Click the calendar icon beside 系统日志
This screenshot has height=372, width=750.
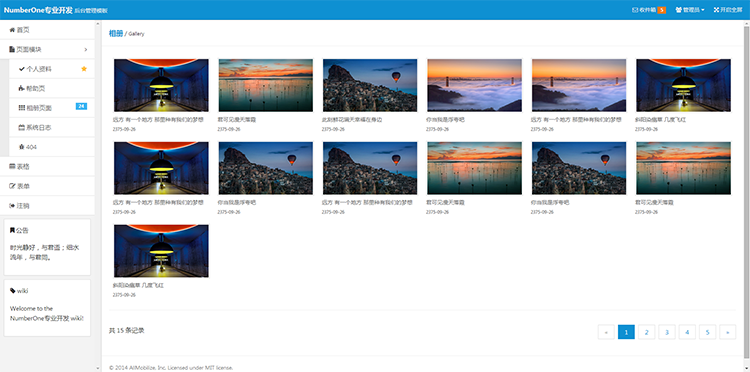[x=22, y=128]
